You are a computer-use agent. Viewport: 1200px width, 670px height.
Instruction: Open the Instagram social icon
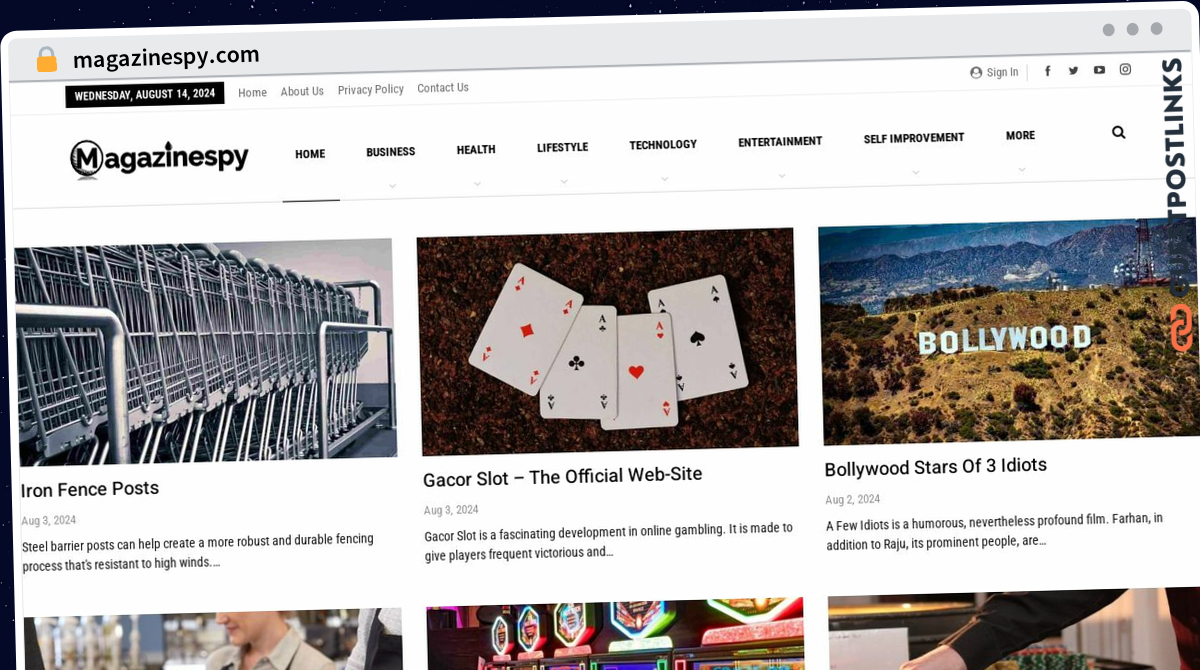pos(1125,69)
